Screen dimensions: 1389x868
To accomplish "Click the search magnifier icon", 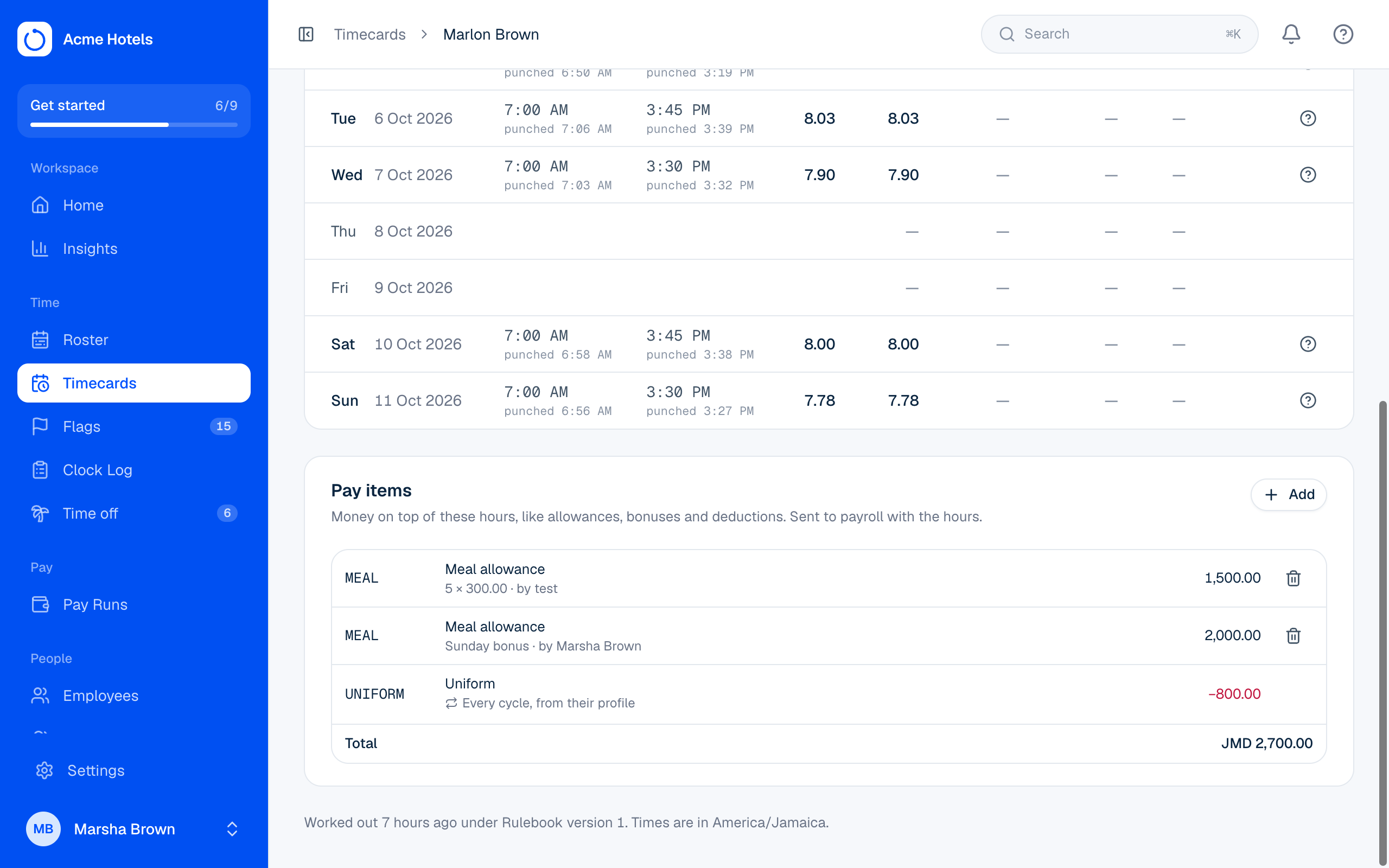I will tap(1006, 34).
